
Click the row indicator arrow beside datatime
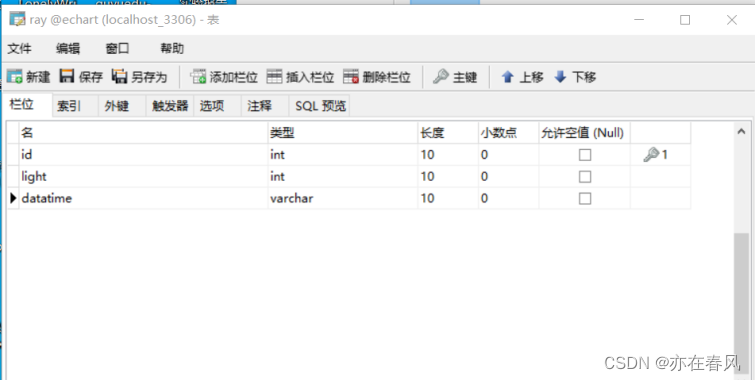tap(13, 198)
